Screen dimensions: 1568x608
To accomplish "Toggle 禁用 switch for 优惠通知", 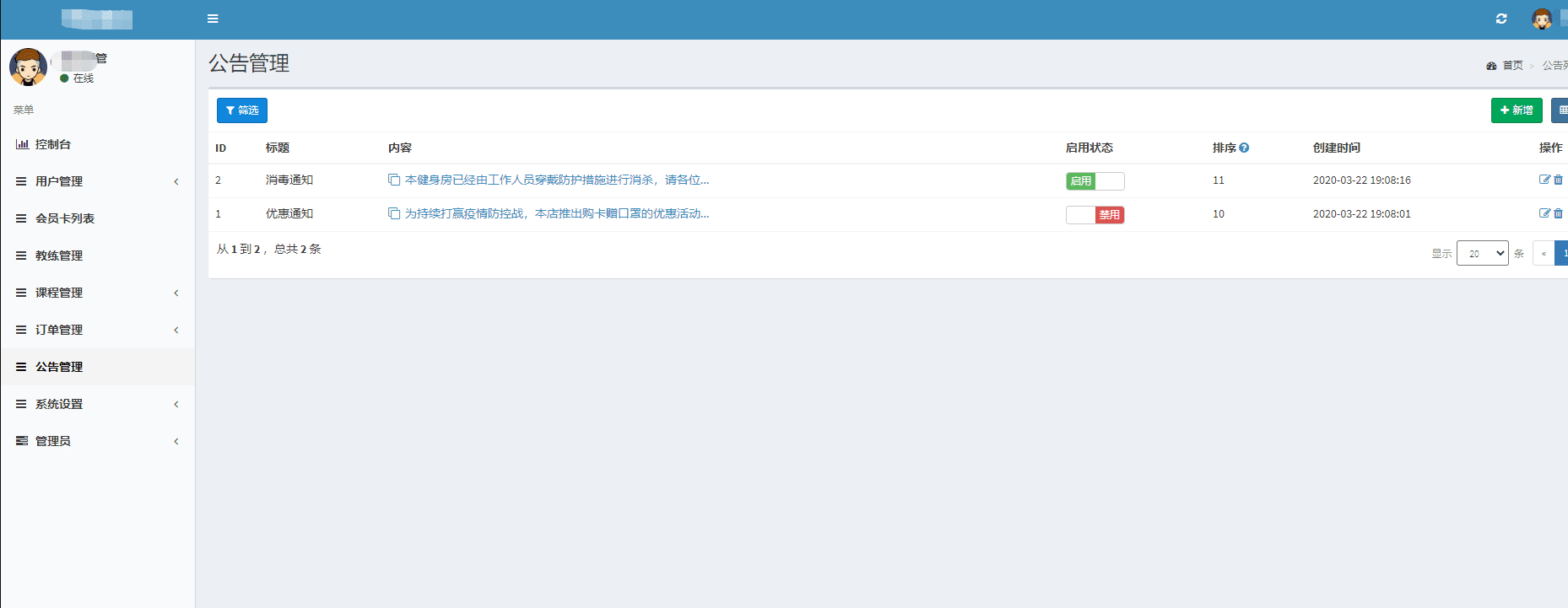I will click(x=1095, y=214).
